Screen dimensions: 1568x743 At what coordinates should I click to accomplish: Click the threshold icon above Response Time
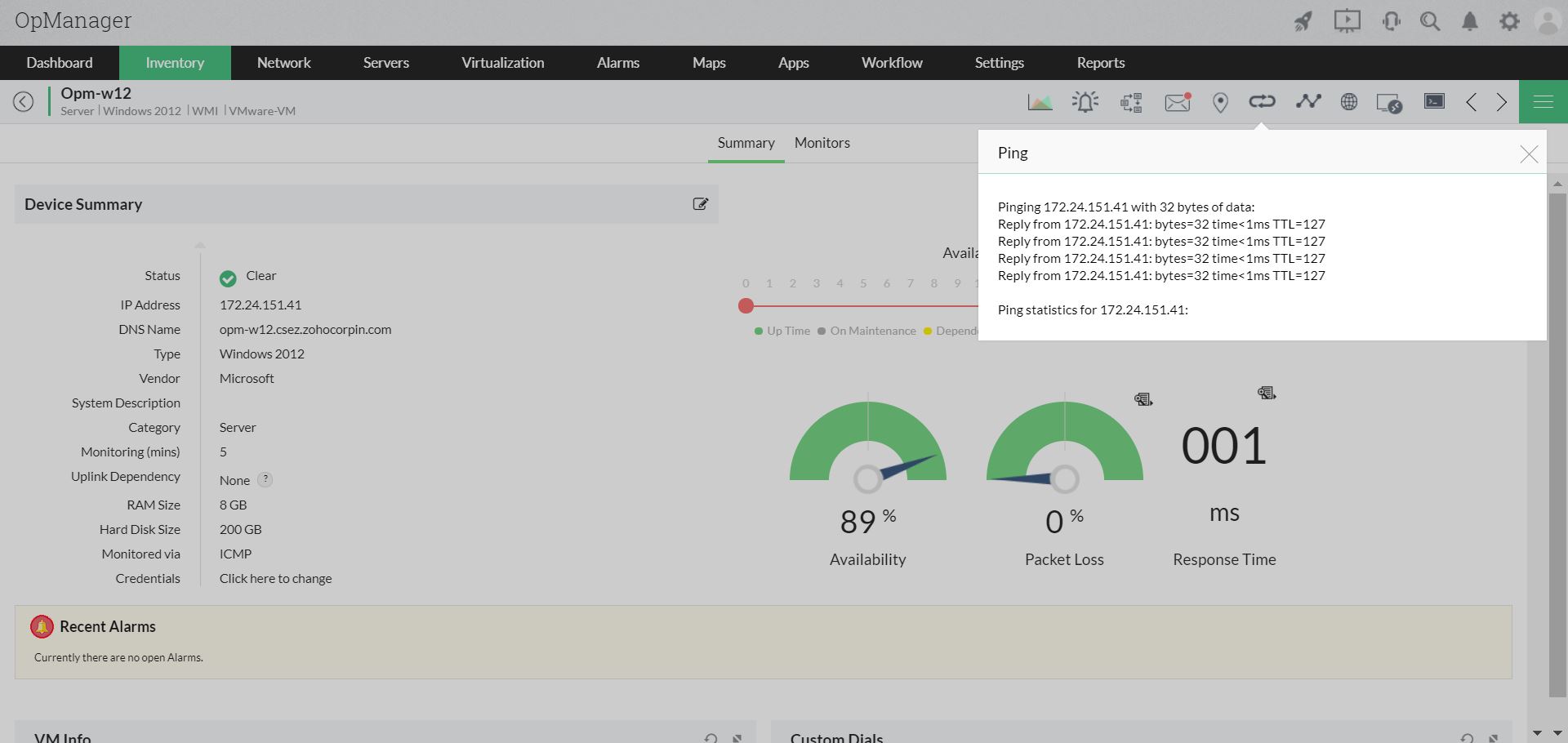pos(1267,393)
